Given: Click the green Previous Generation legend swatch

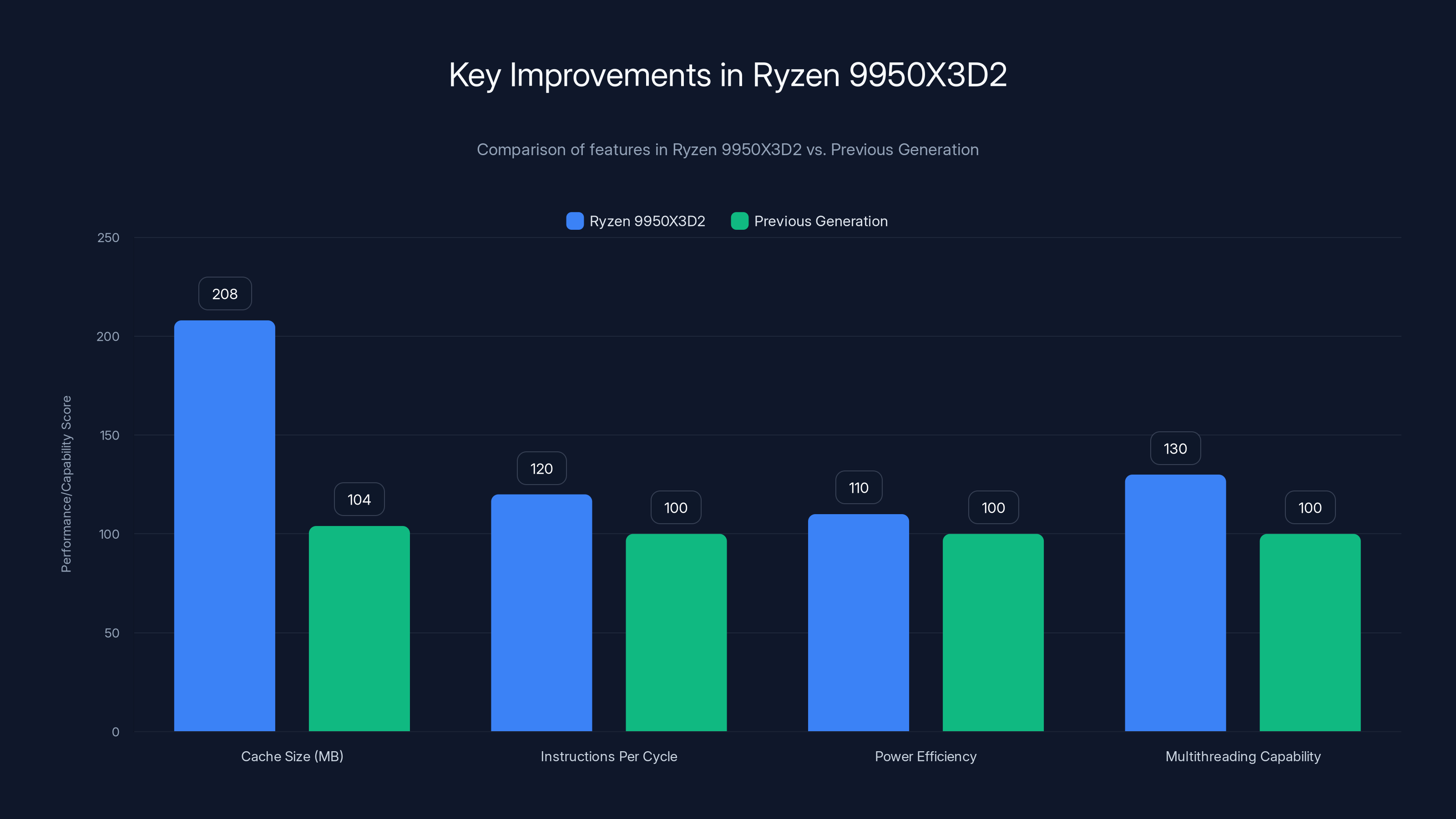Looking at the screenshot, I should point(740,222).
